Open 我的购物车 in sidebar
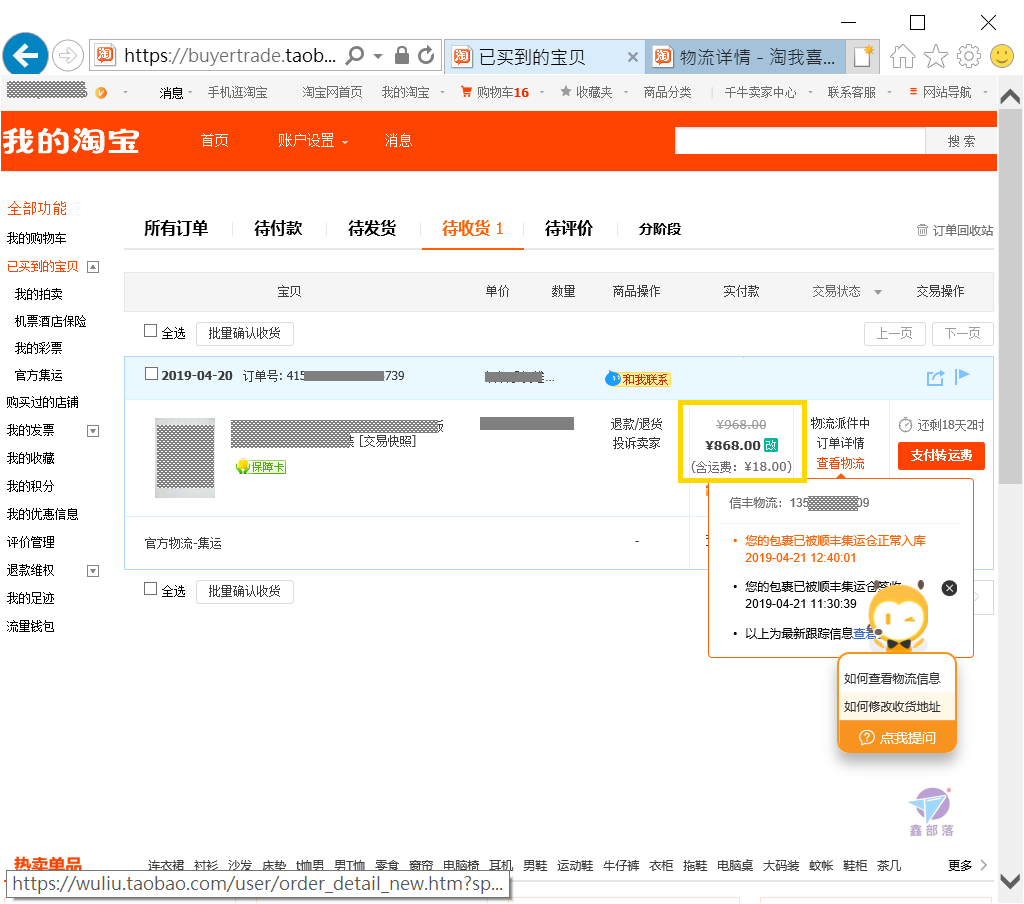 click(x=37, y=238)
